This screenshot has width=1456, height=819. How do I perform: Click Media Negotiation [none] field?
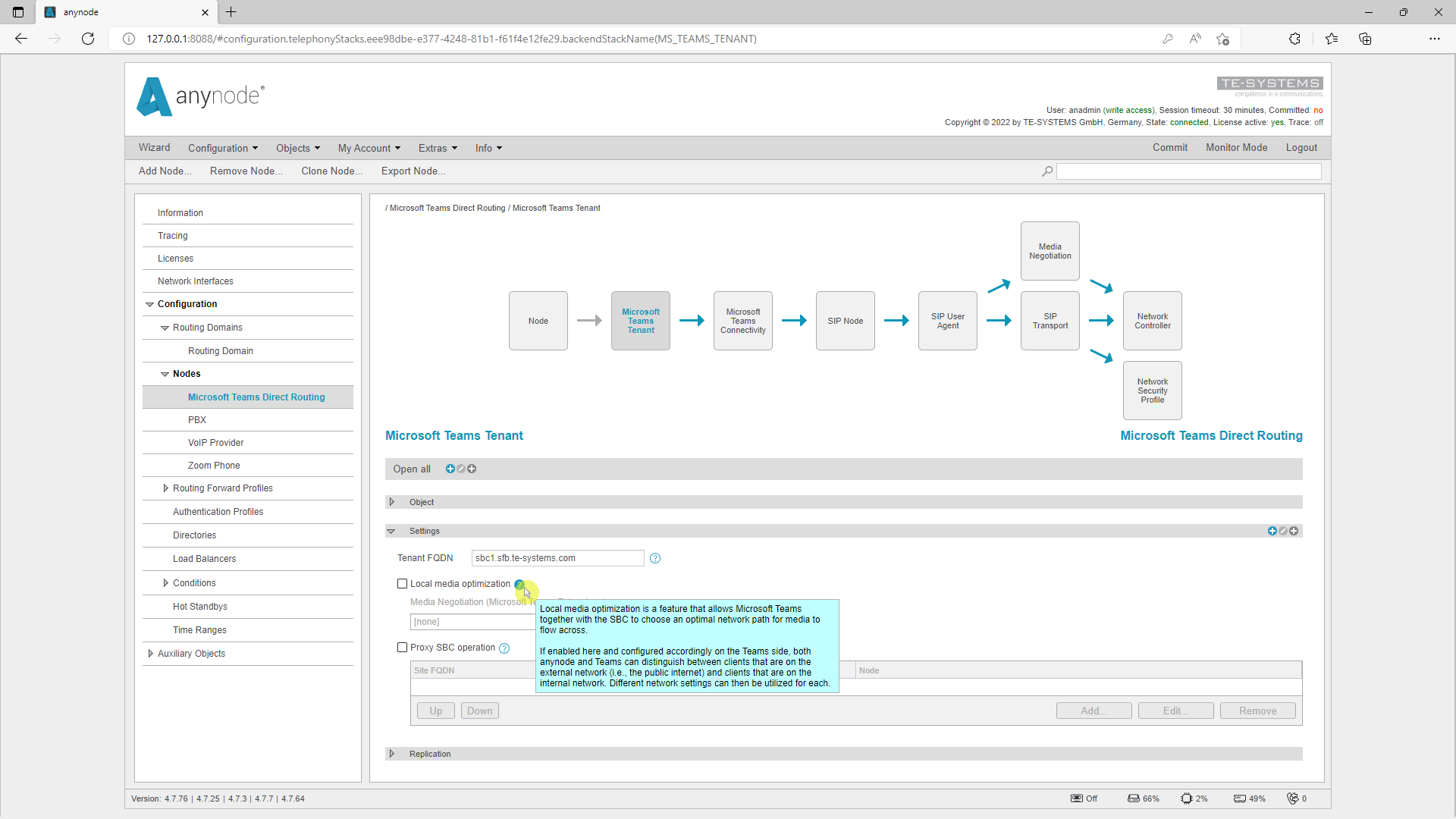pyautogui.click(x=473, y=623)
